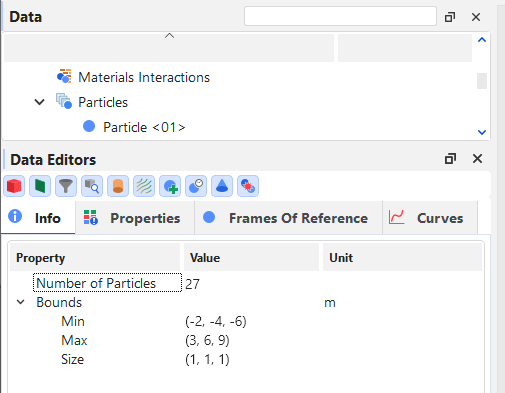Click the Data panel search field
This screenshot has height=393, width=505.
pos(340,16)
